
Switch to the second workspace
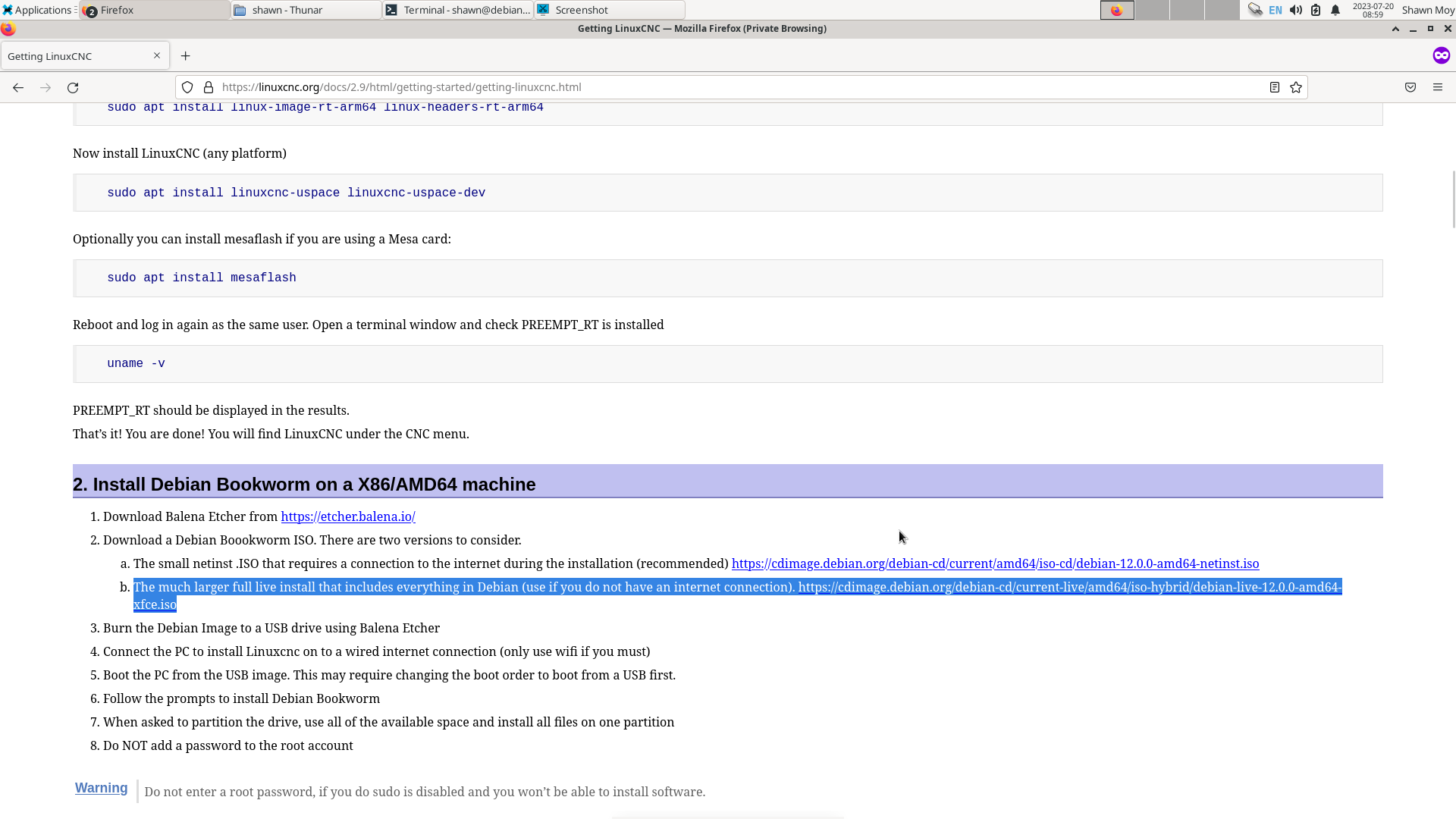[x=1152, y=10]
